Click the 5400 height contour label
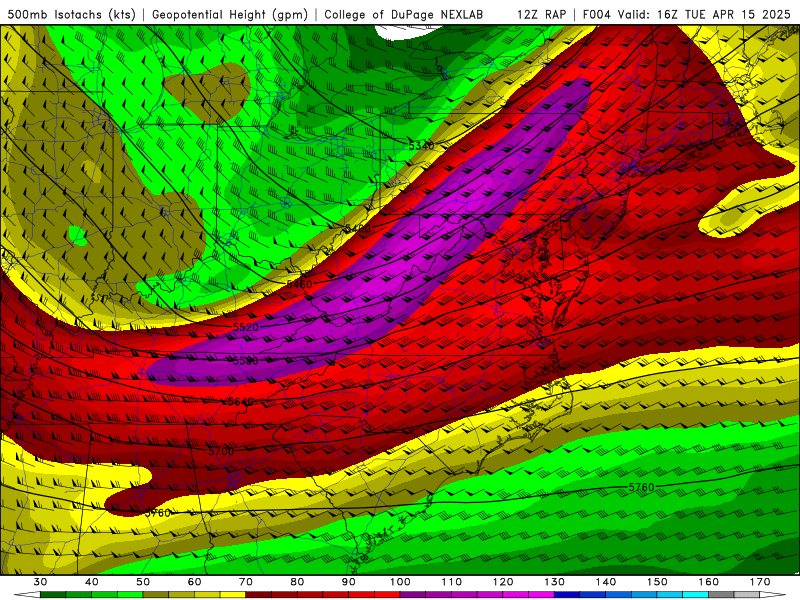The height and width of the screenshot is (600, 800). coord(358,229)
